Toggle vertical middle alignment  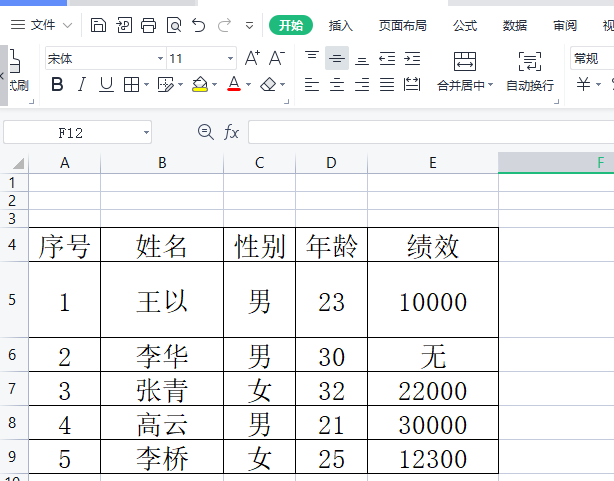(x=337, y=58)
